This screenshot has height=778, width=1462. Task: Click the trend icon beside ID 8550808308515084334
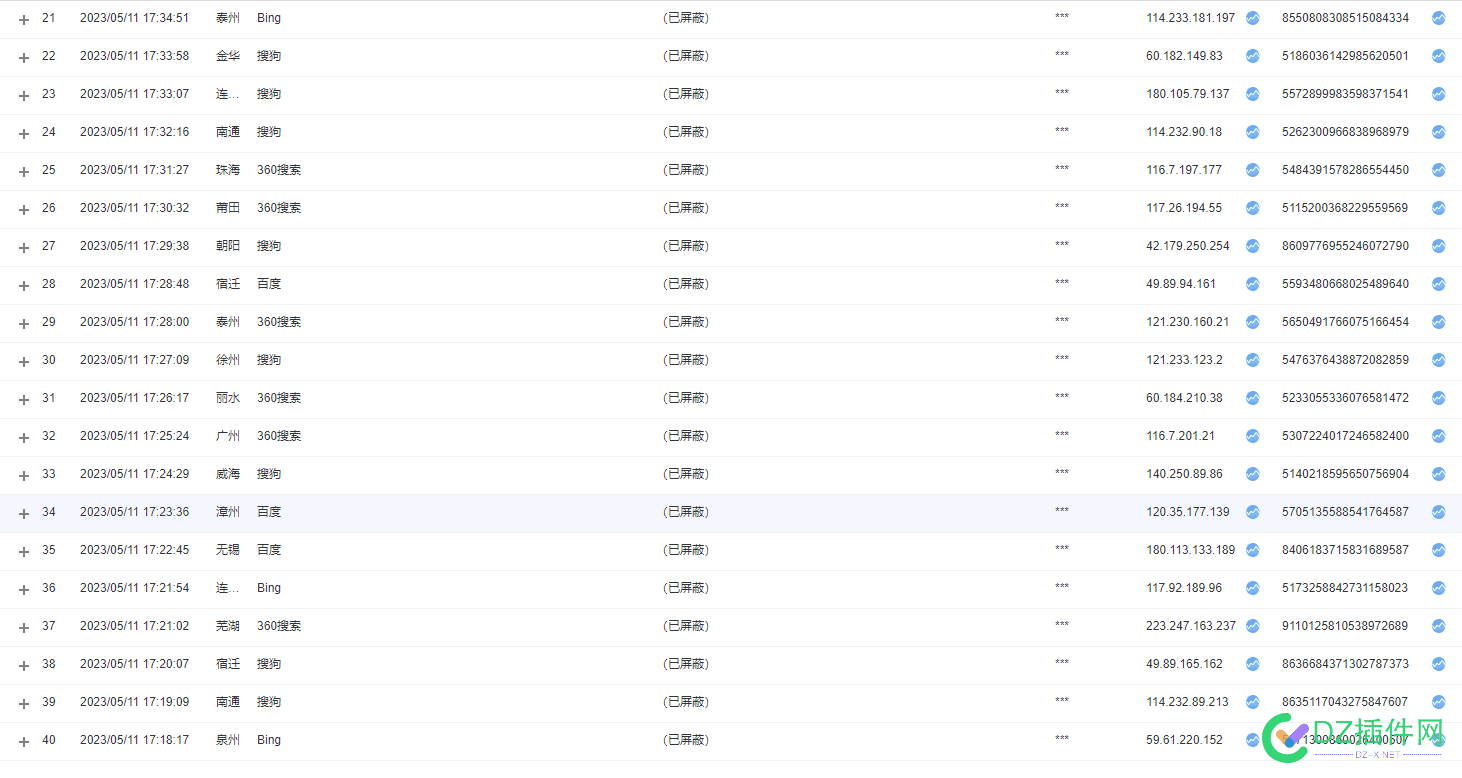pos(1438,18)
